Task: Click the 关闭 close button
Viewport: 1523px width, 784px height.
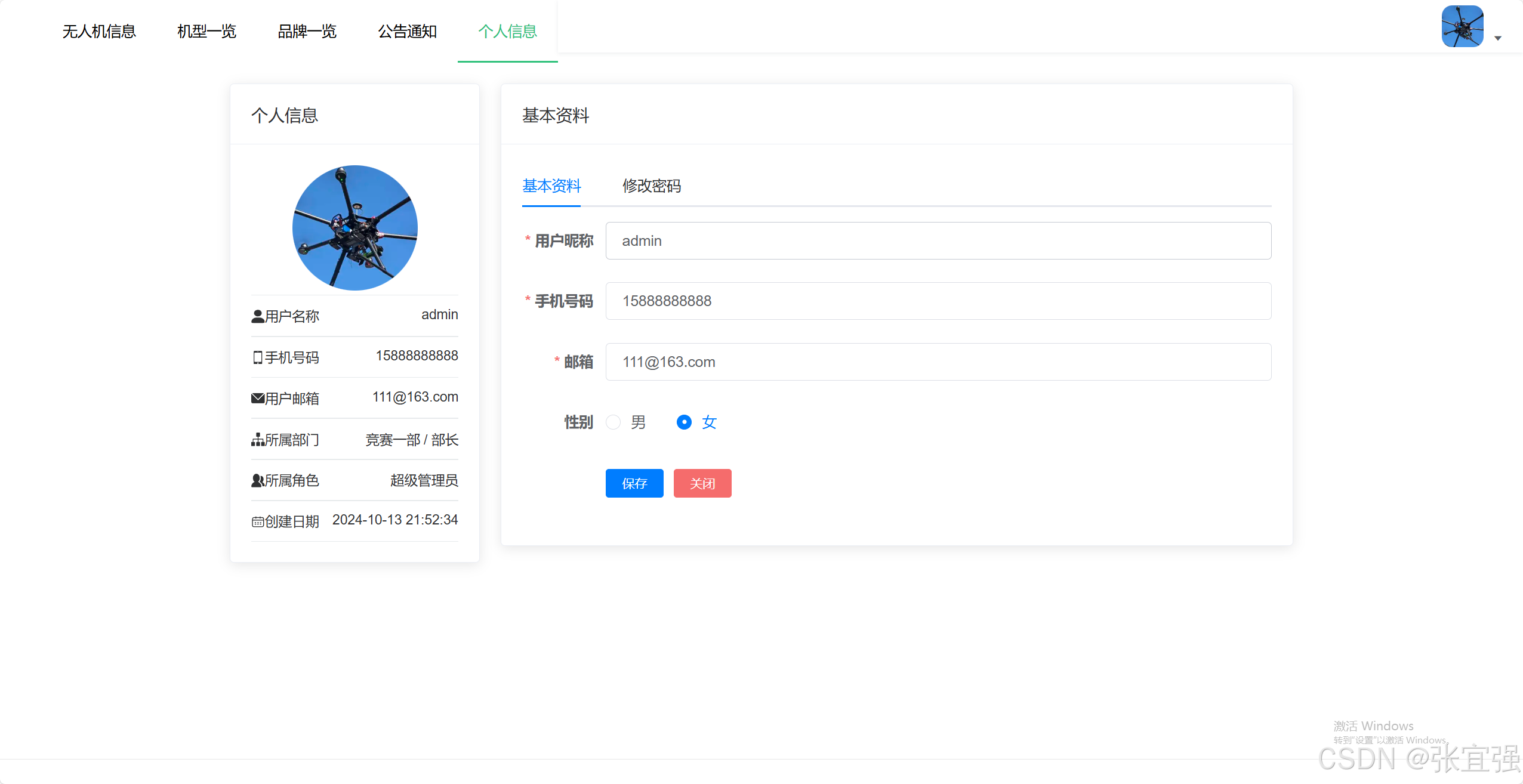Action: click(702, 483)
